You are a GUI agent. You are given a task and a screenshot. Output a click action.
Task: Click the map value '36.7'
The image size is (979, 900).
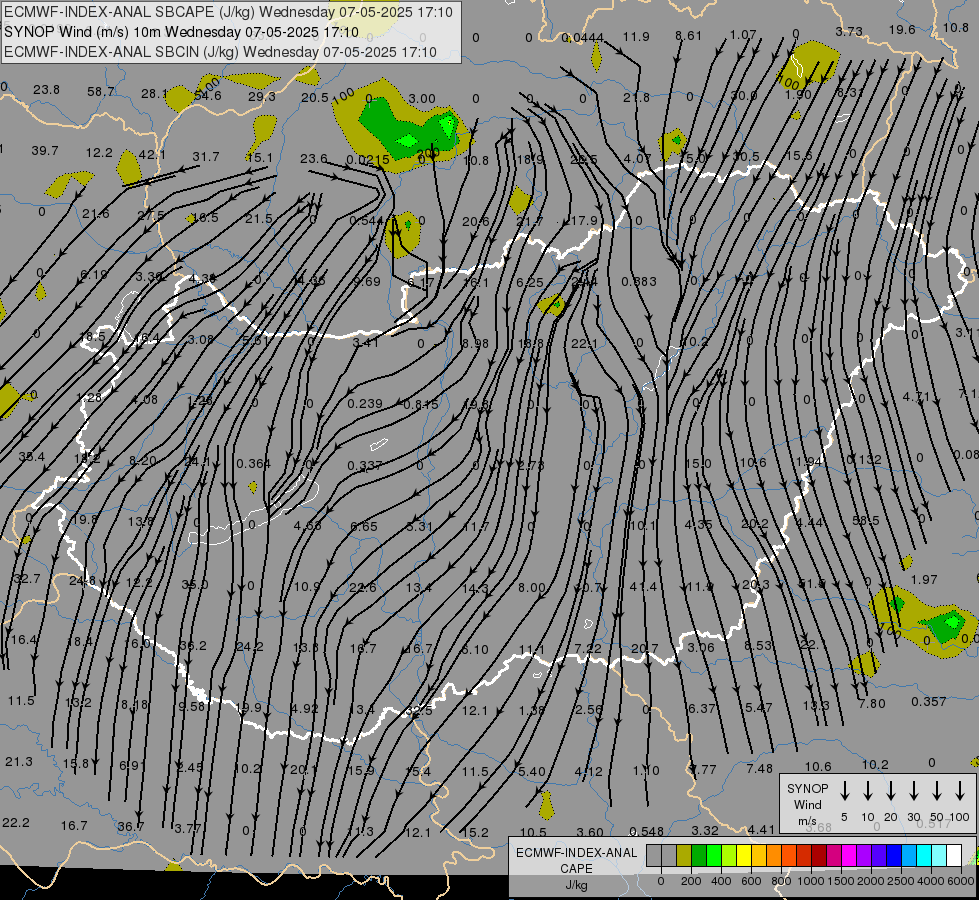coord(131,826)
